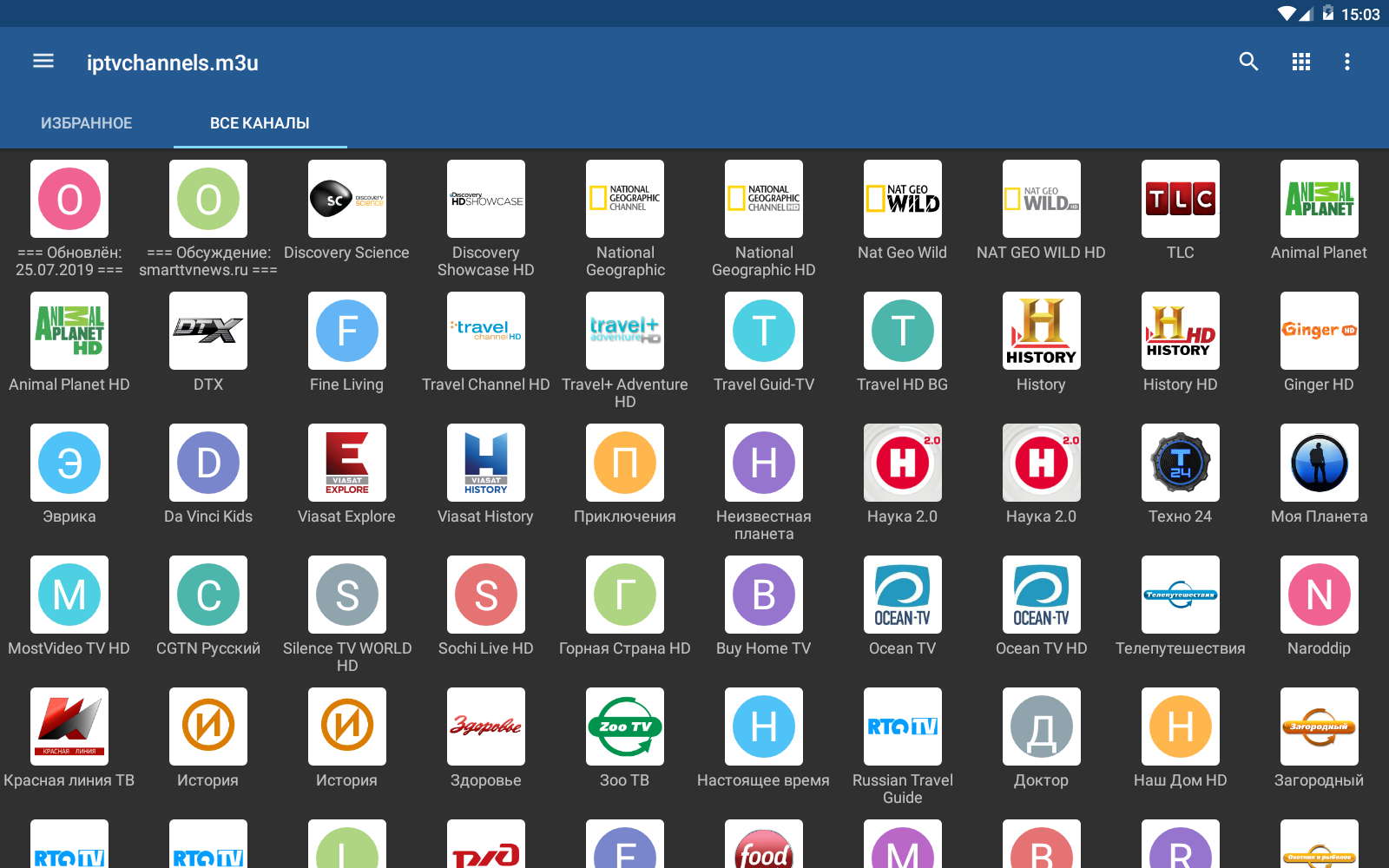Open the Настоящее время channel tile
The width and height of the screenshot is (1389, 868).
click(x=764, y=727)
